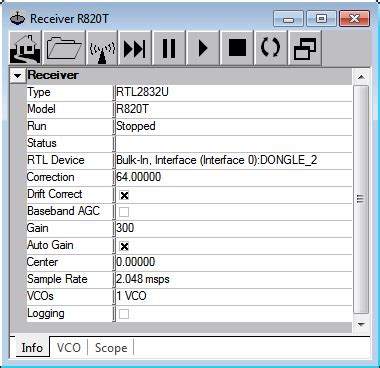Switch to the VCO tab

[x=69, y=348]
